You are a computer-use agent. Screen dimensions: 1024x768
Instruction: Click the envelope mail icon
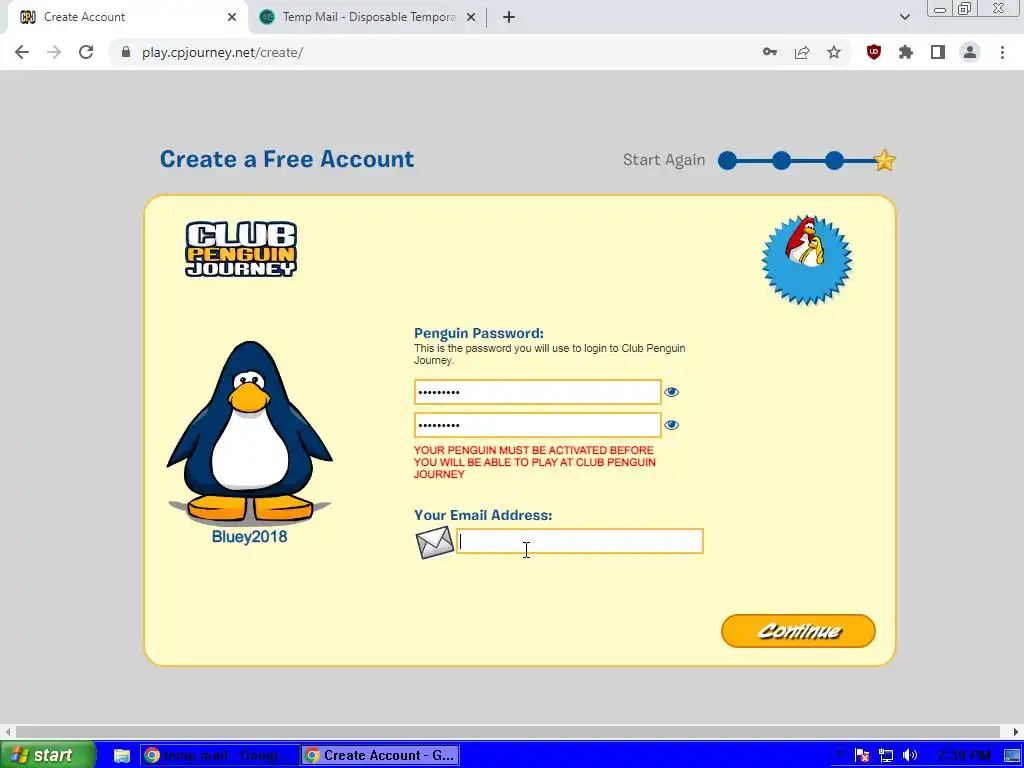point(434,542)
